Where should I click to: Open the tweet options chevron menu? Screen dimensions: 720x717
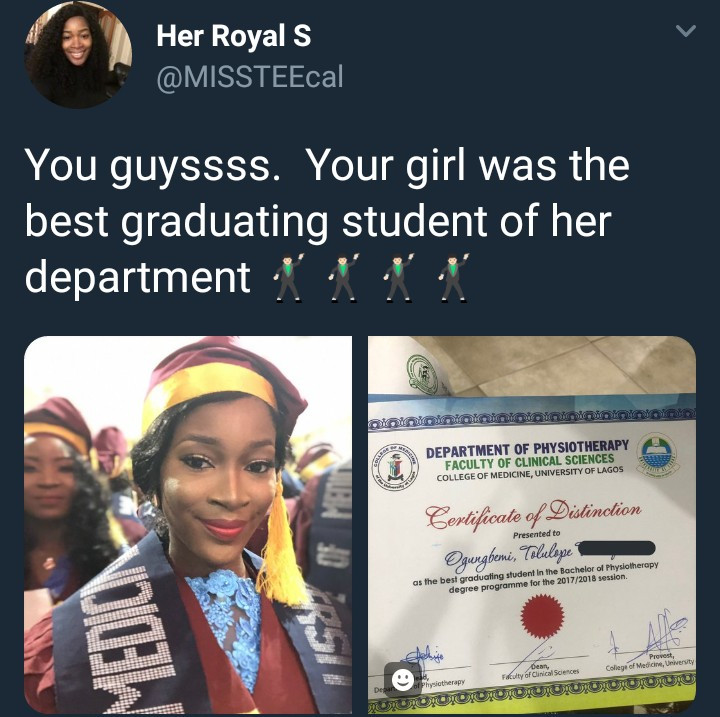click(686, 31)
